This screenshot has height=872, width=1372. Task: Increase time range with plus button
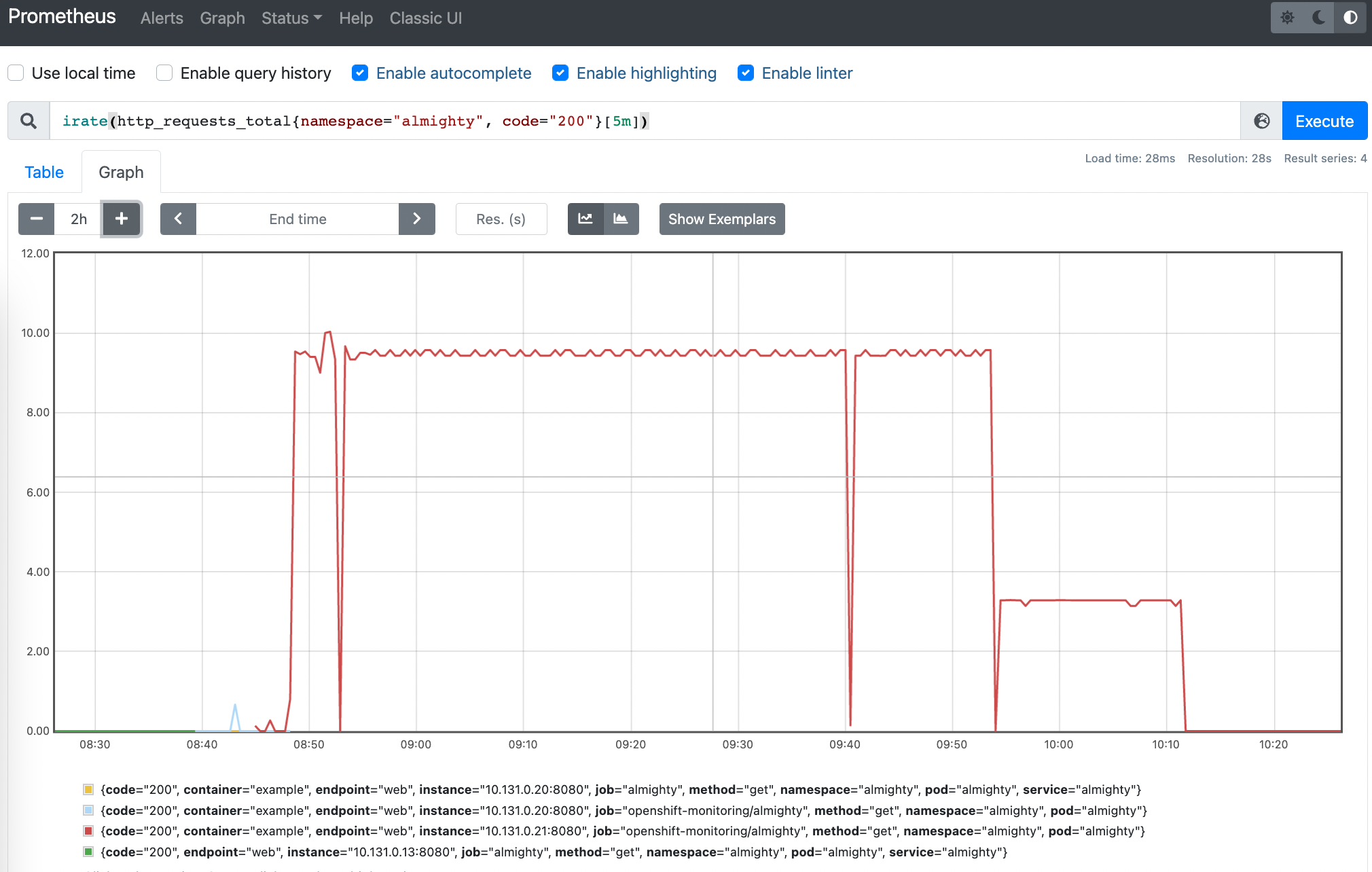(122, 219)
